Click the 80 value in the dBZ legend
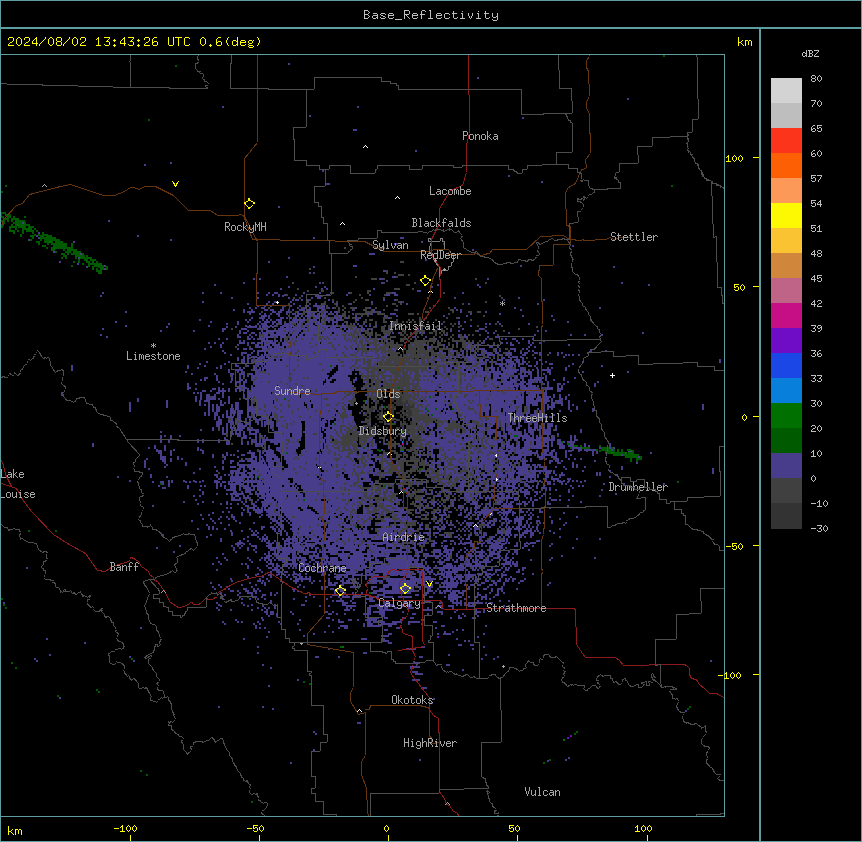The width and height of the screenshot is (862, 842). (x=816, y=79)
